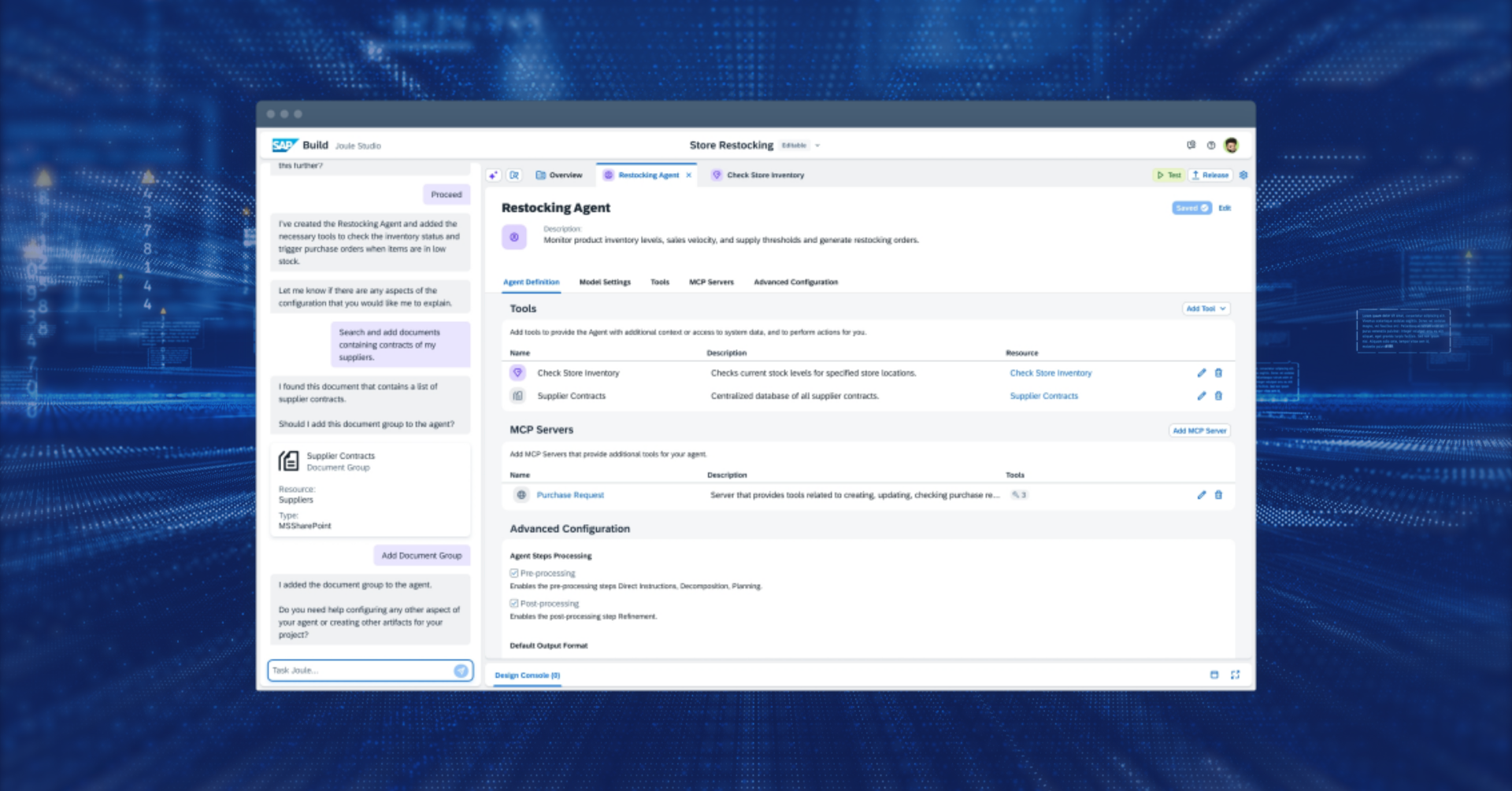
Task: Open the help icon in the header
Action: tap(1211, 145)
